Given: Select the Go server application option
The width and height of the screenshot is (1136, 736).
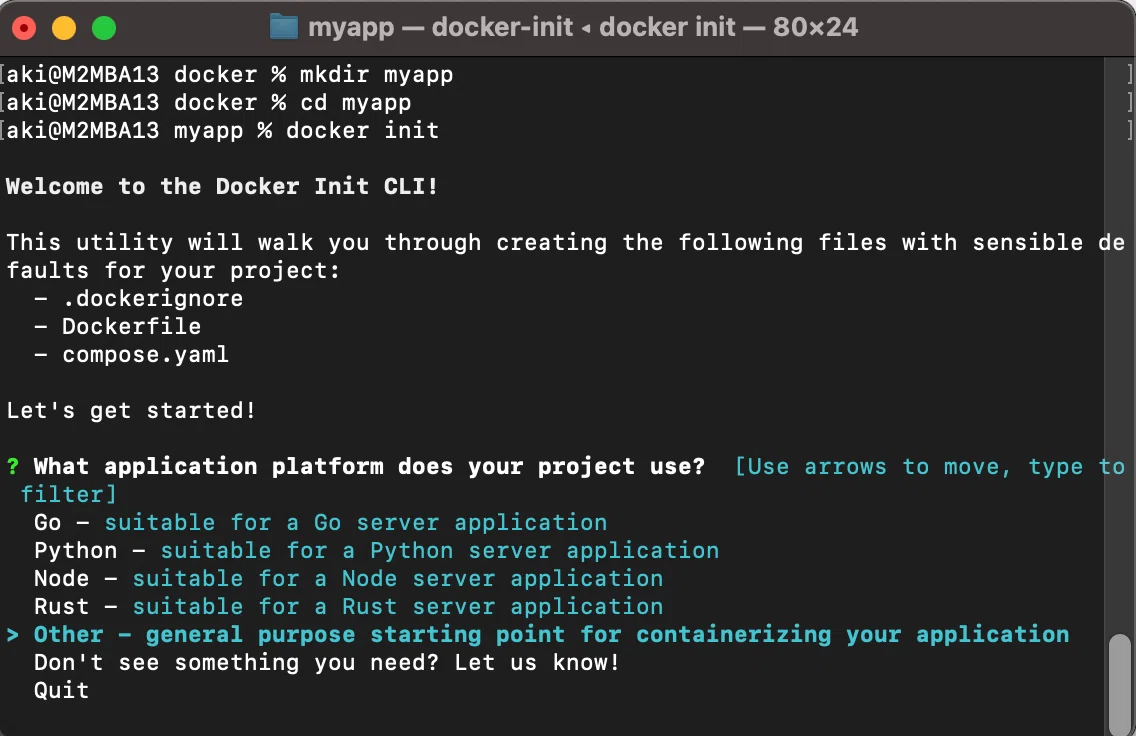Looking at the screenshot, I should (x=320, y=522).
